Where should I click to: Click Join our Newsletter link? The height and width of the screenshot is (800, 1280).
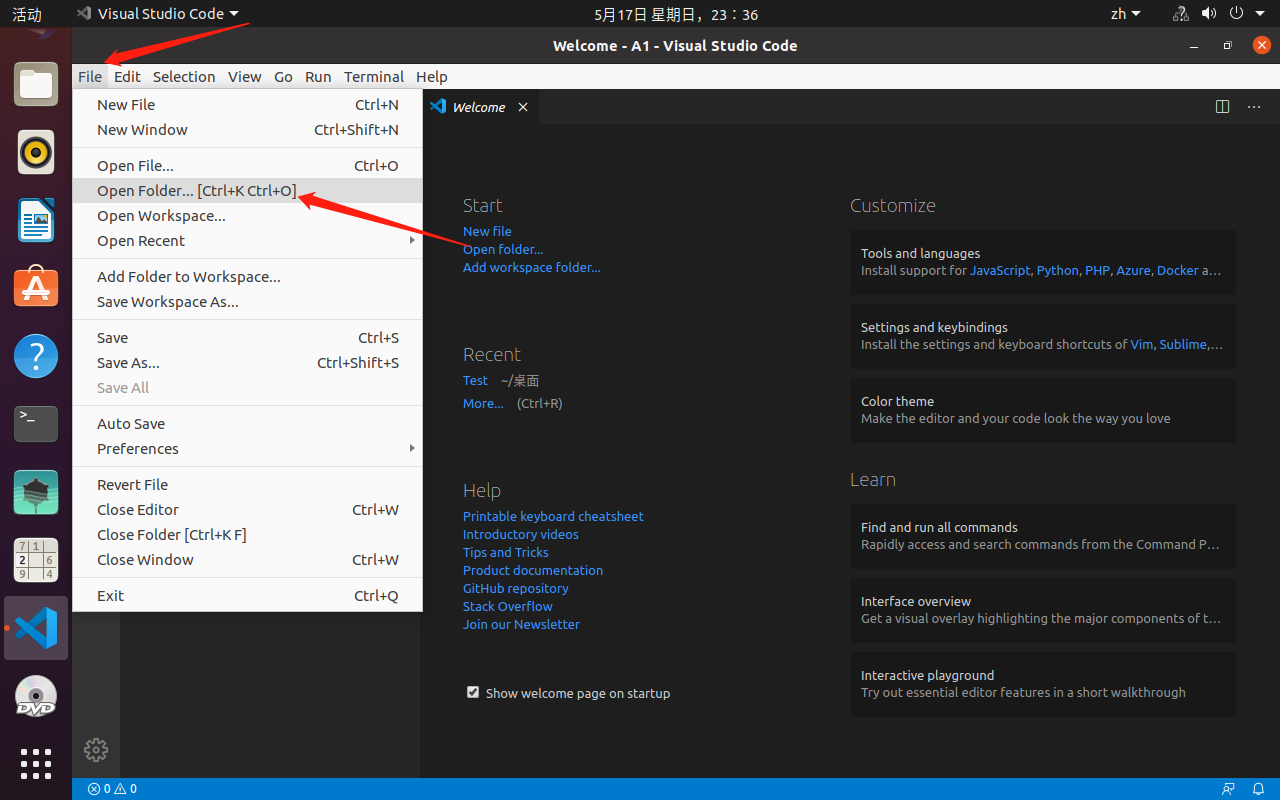click(521, 625)
